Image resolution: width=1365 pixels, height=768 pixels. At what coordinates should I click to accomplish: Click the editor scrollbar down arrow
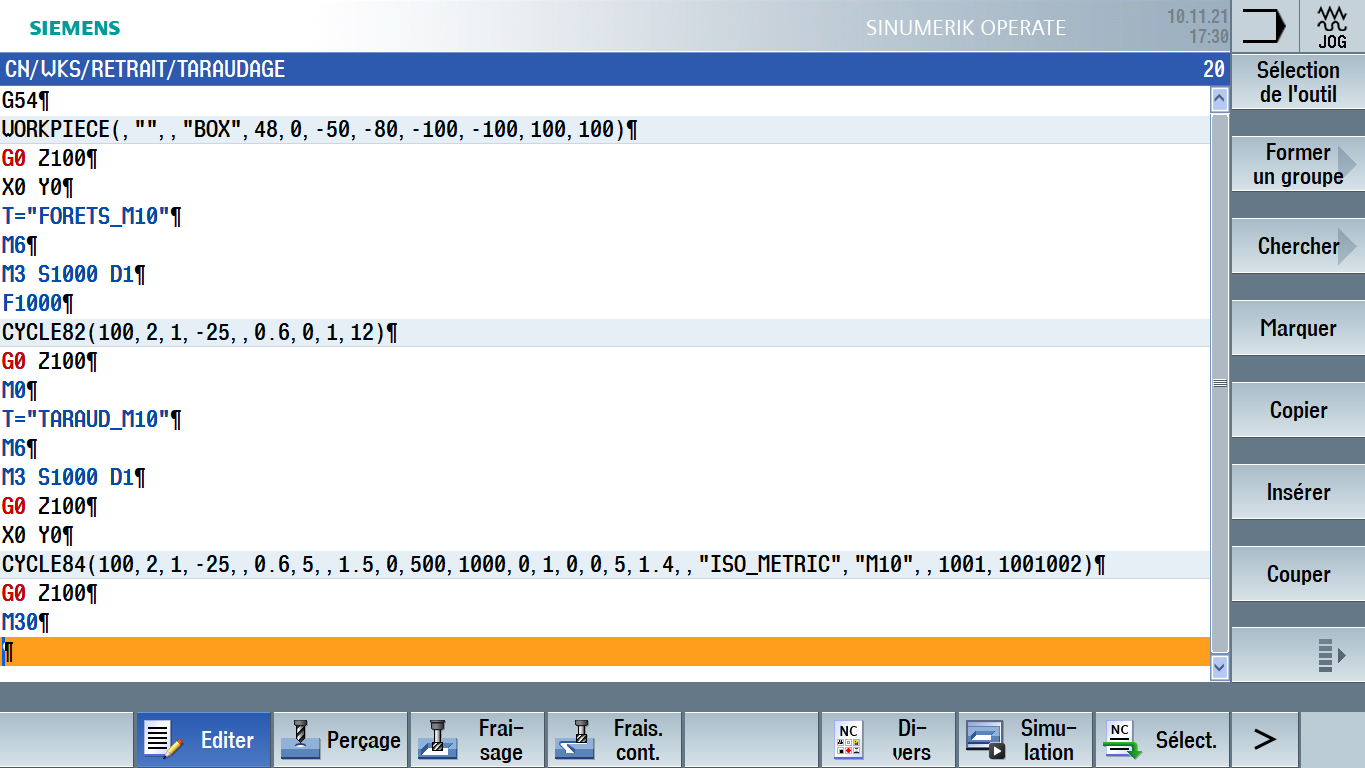[x=1219, y=666]
